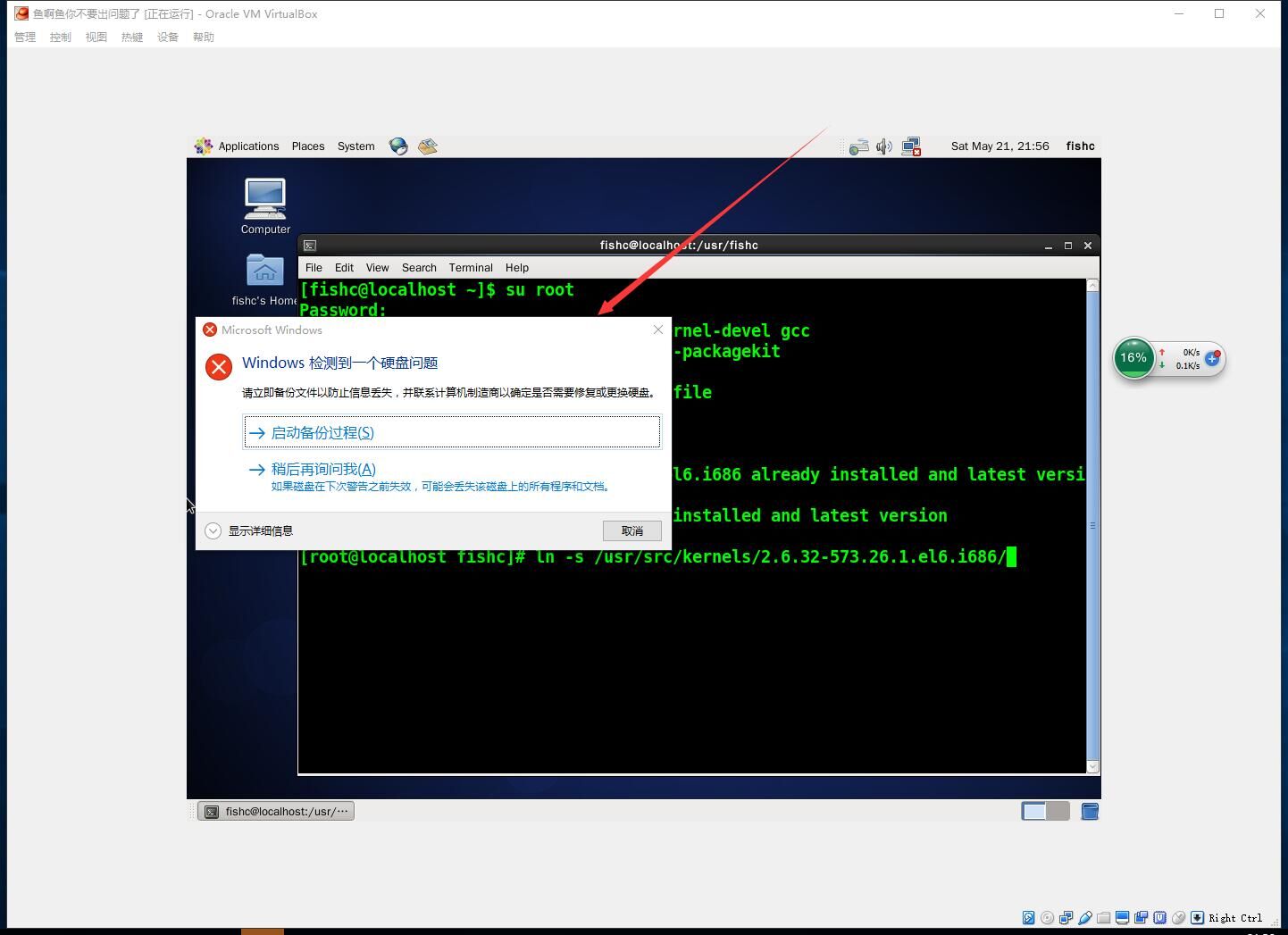Open terminal Search menu
Image resolution: width=1288 pixels, height=935 pixels.
(x=419, y=268)
